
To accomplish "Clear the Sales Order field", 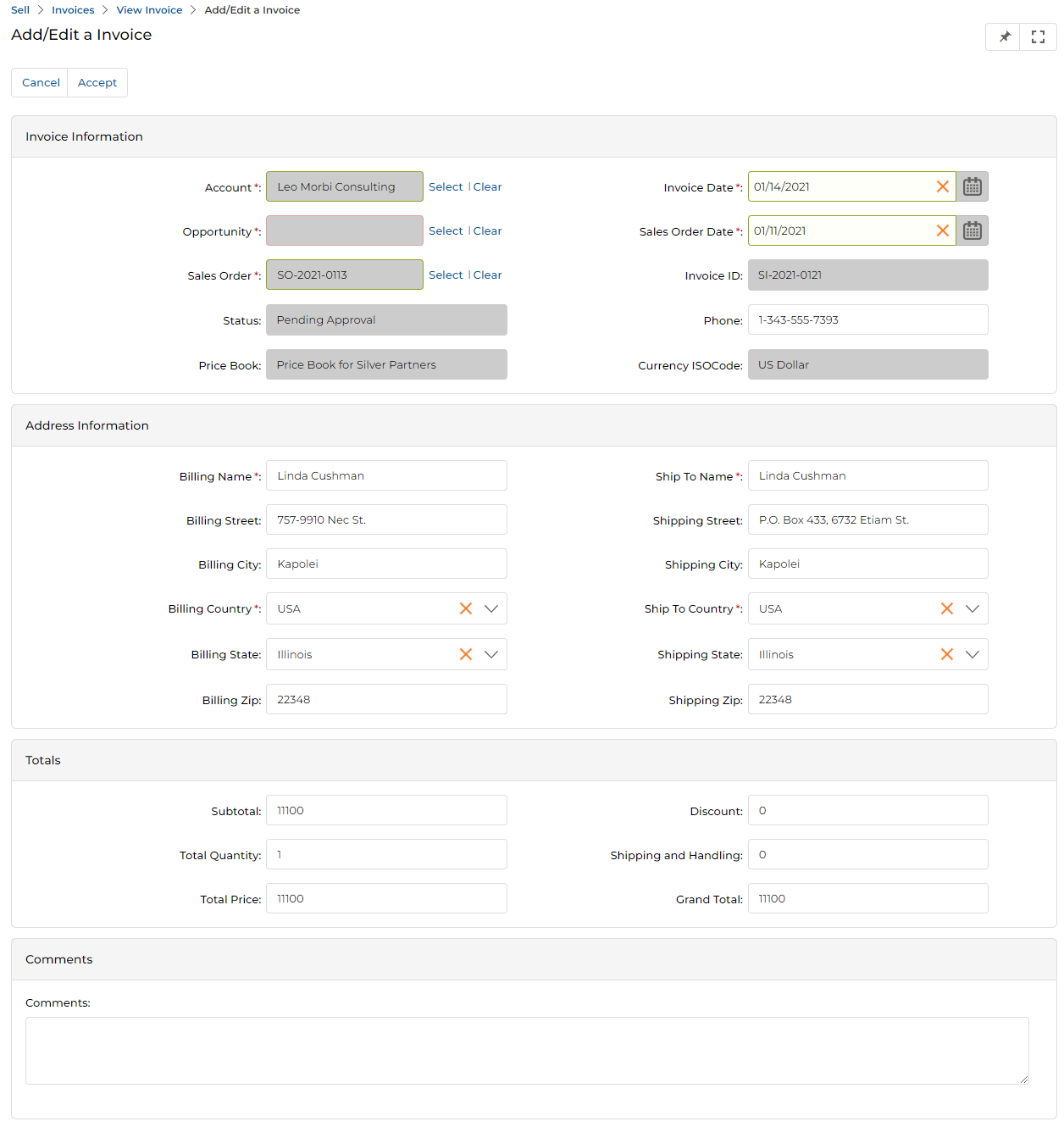I will tap(487, 275).
